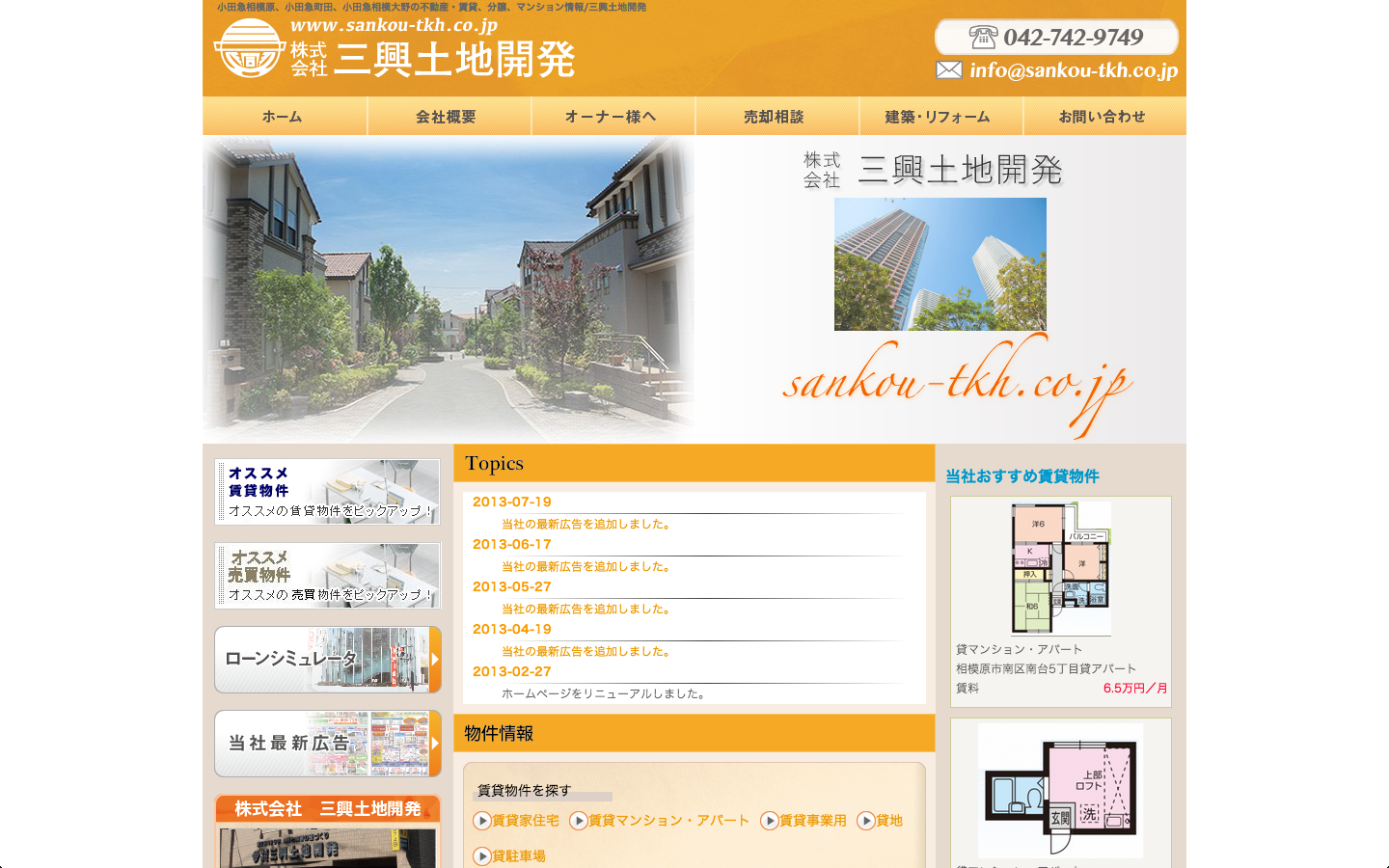
Task: Click the ホームページをリニューアルしました text
Action: (x=605, y=694)
